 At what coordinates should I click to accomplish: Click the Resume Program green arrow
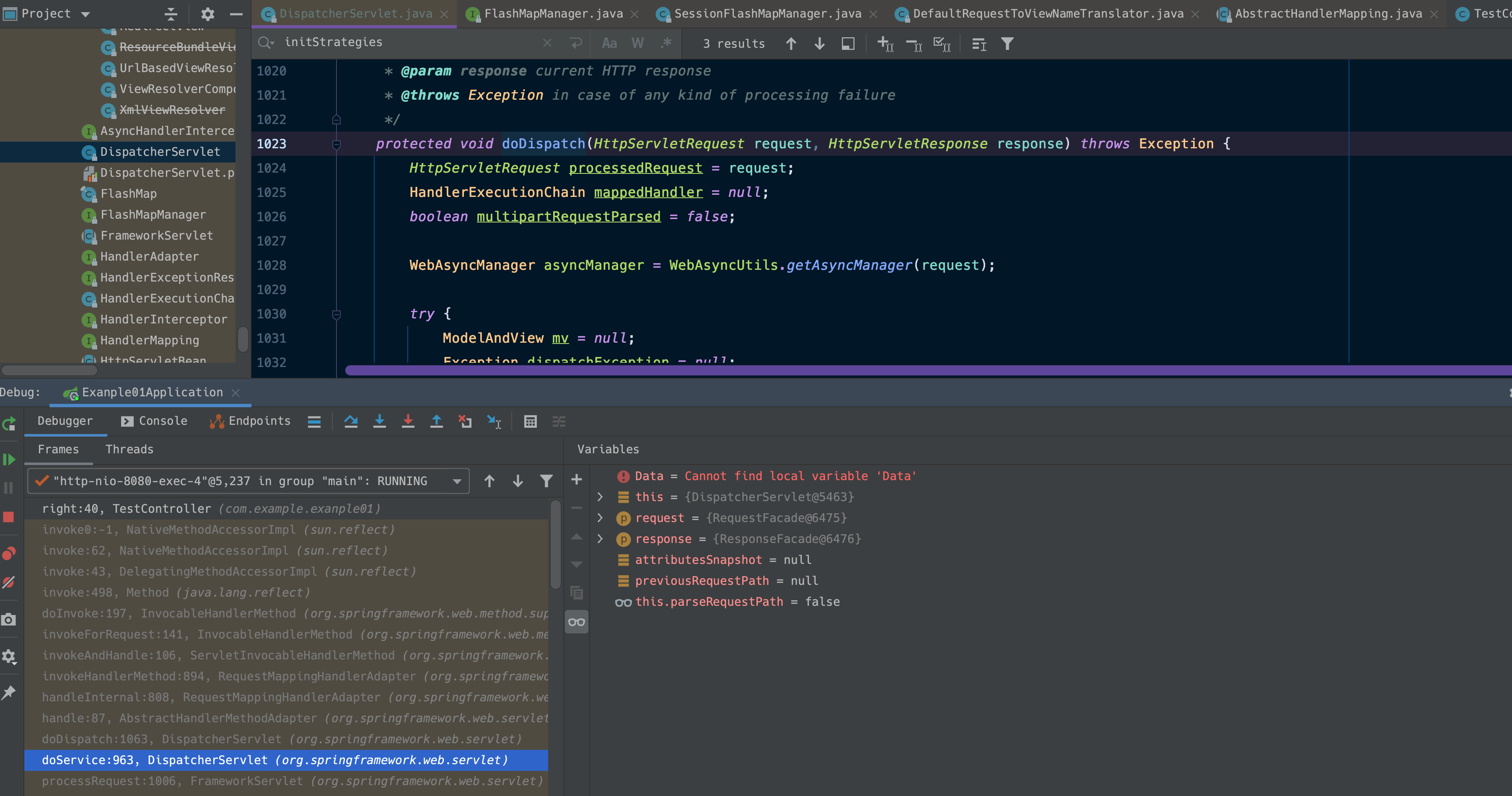tap(9, 459)
